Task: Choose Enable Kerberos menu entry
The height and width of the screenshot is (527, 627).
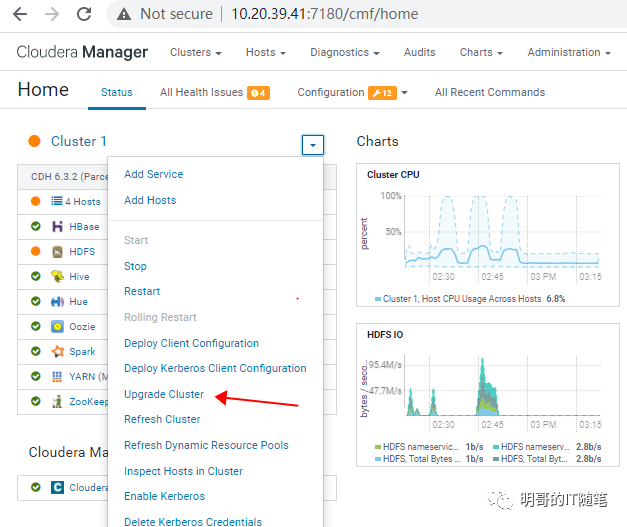Action: (x=164, y=496)
